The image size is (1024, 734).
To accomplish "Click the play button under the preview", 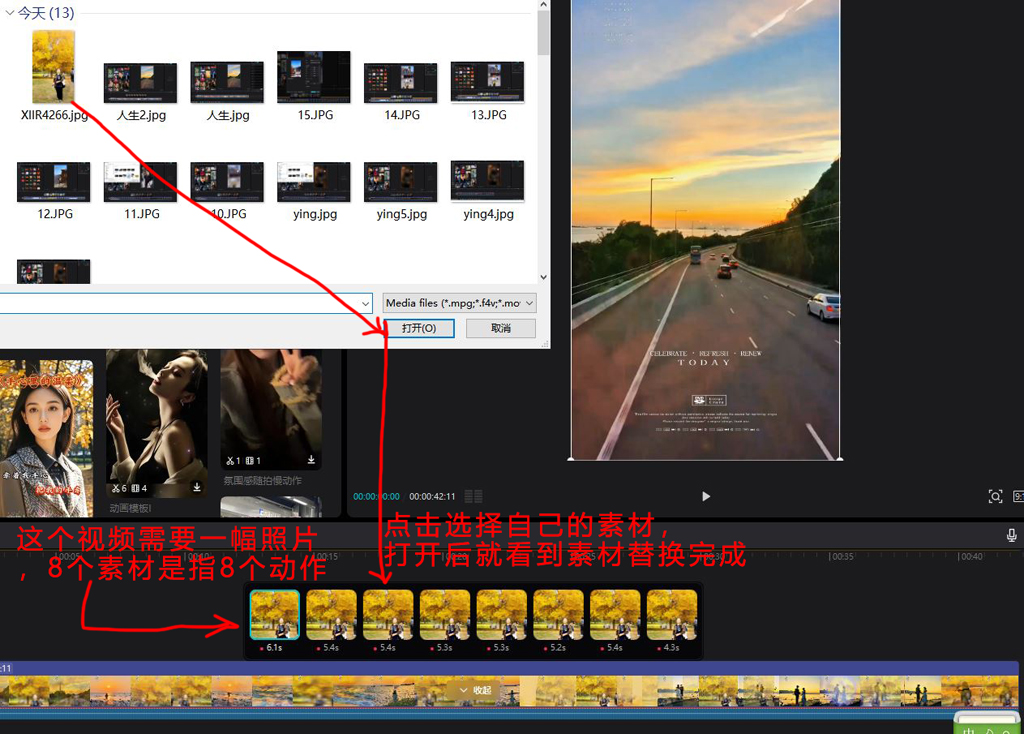I will (x=706, y=496).
